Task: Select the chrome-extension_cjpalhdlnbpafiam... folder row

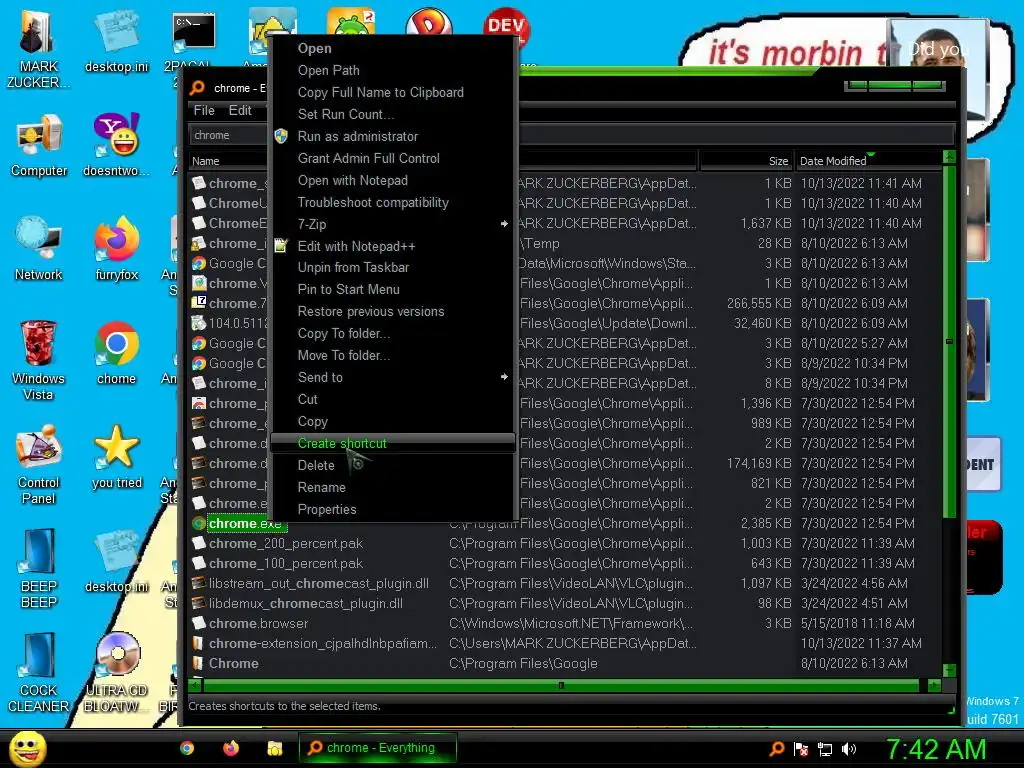Action: point(566,644)
